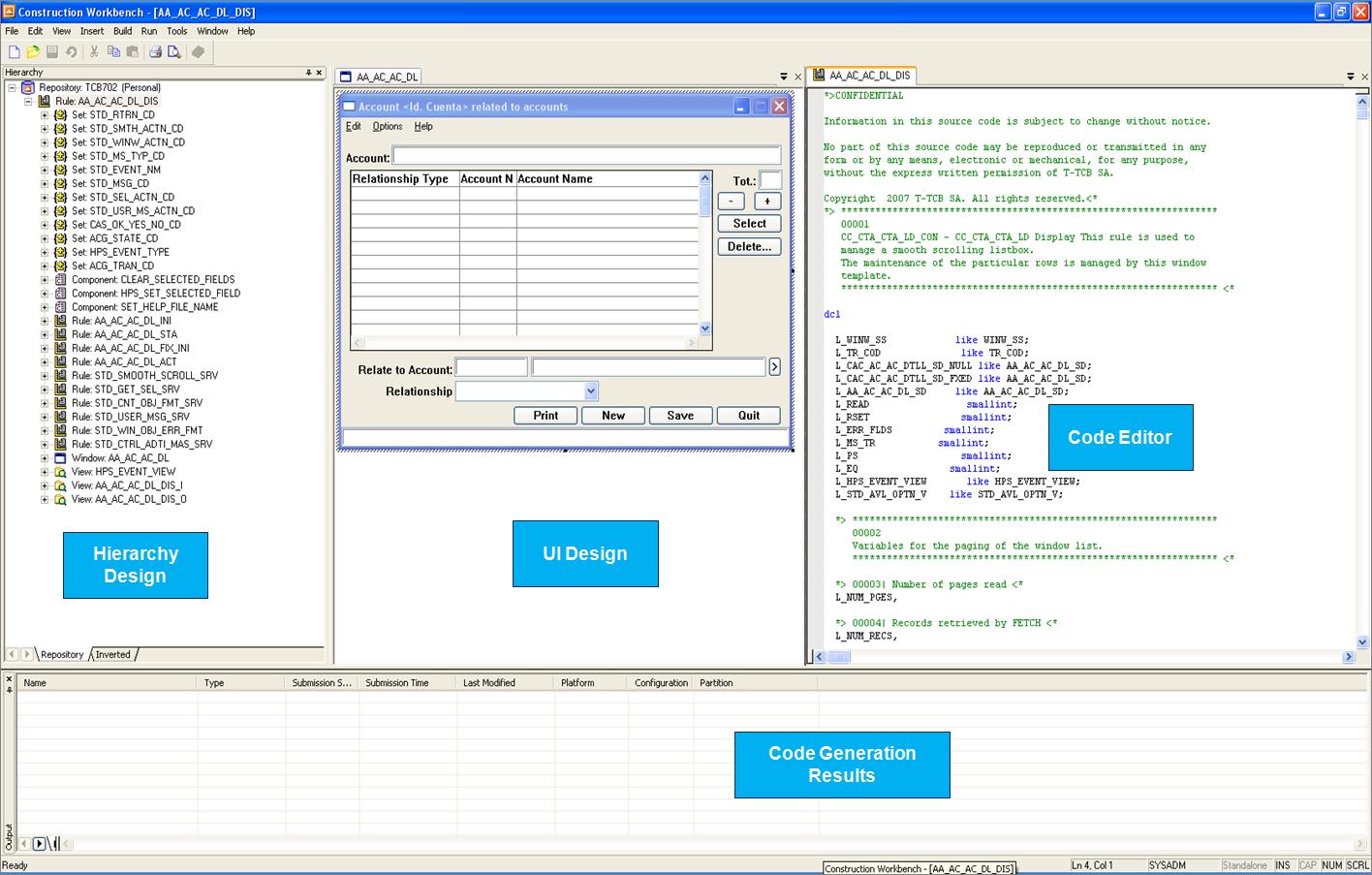Click the Print toolbar icon
The width and height of the screenshot is (1372, 875).
(x=155, y=52)
